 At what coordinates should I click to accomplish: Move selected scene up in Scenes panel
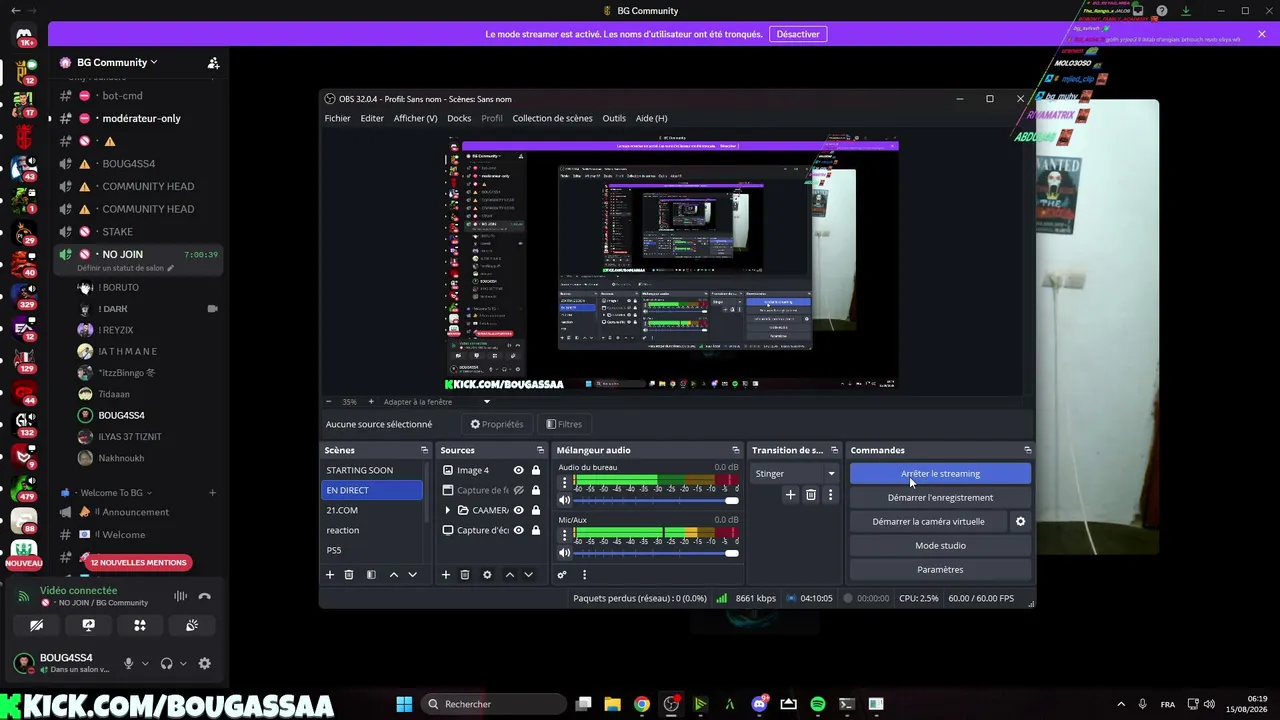pos(394,575)
